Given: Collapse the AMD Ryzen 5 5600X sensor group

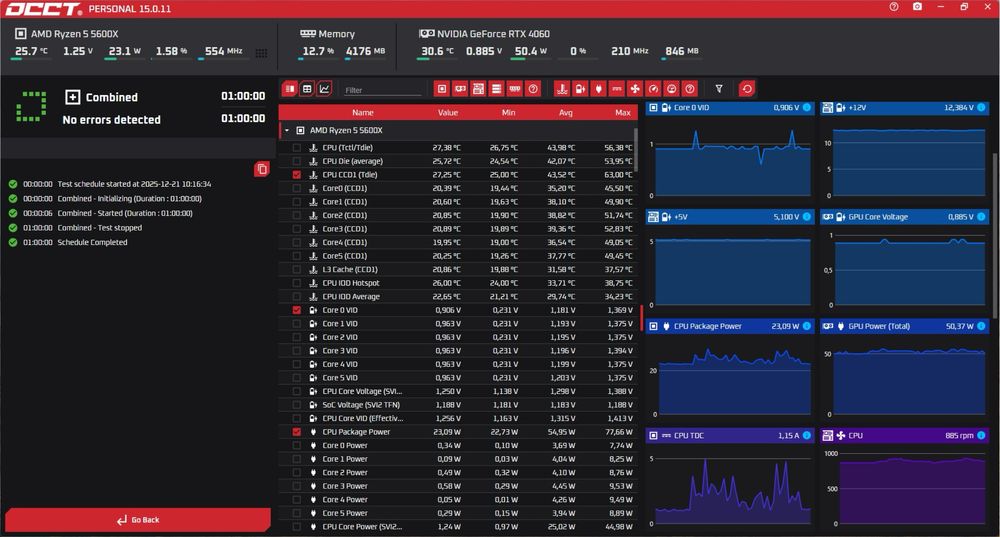Looking at the screenshot, I should [x=287, y=130].
